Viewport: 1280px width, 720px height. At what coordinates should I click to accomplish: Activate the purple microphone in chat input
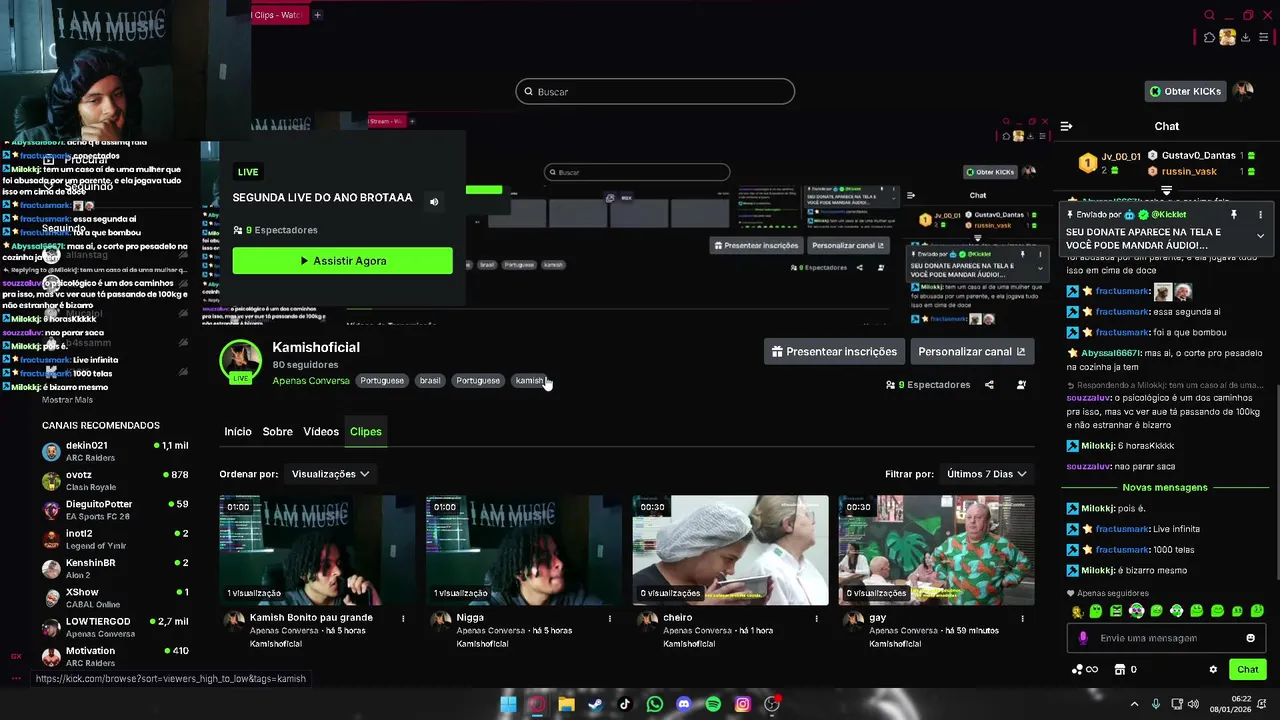click(1083, 638)
